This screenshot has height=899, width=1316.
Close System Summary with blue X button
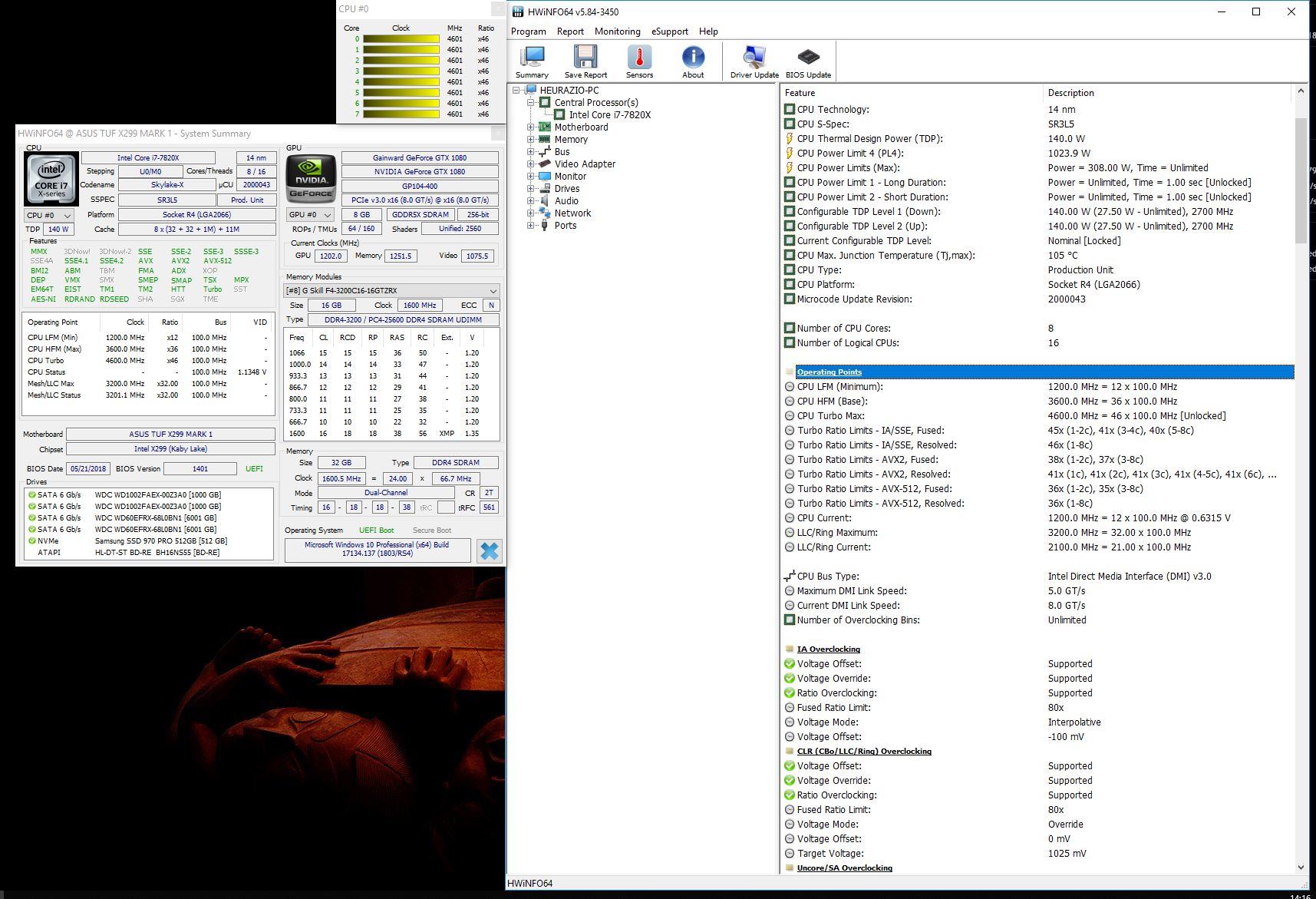[x=489, y=550]
